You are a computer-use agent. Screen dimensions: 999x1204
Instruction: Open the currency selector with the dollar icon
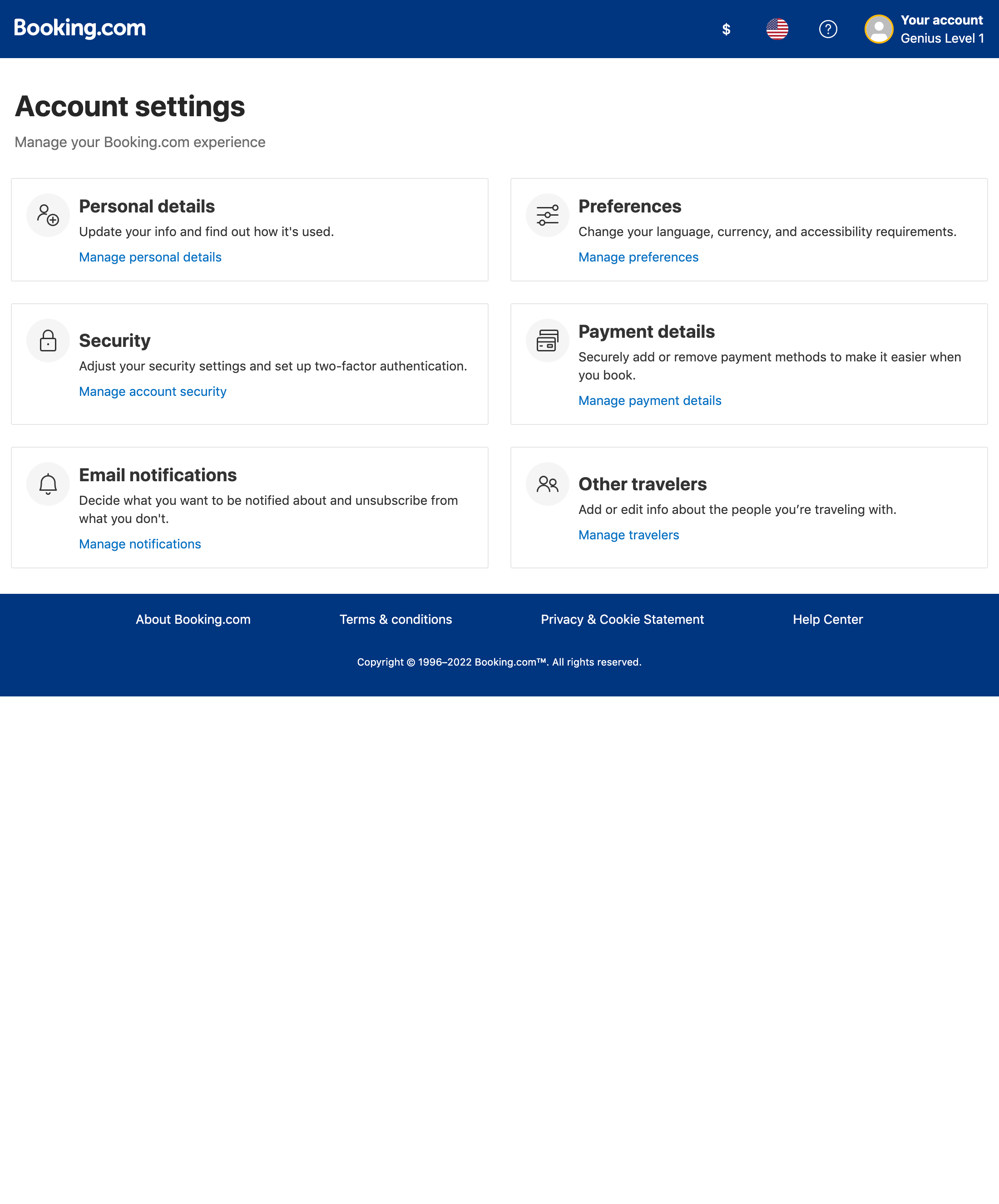coord(726,28)
